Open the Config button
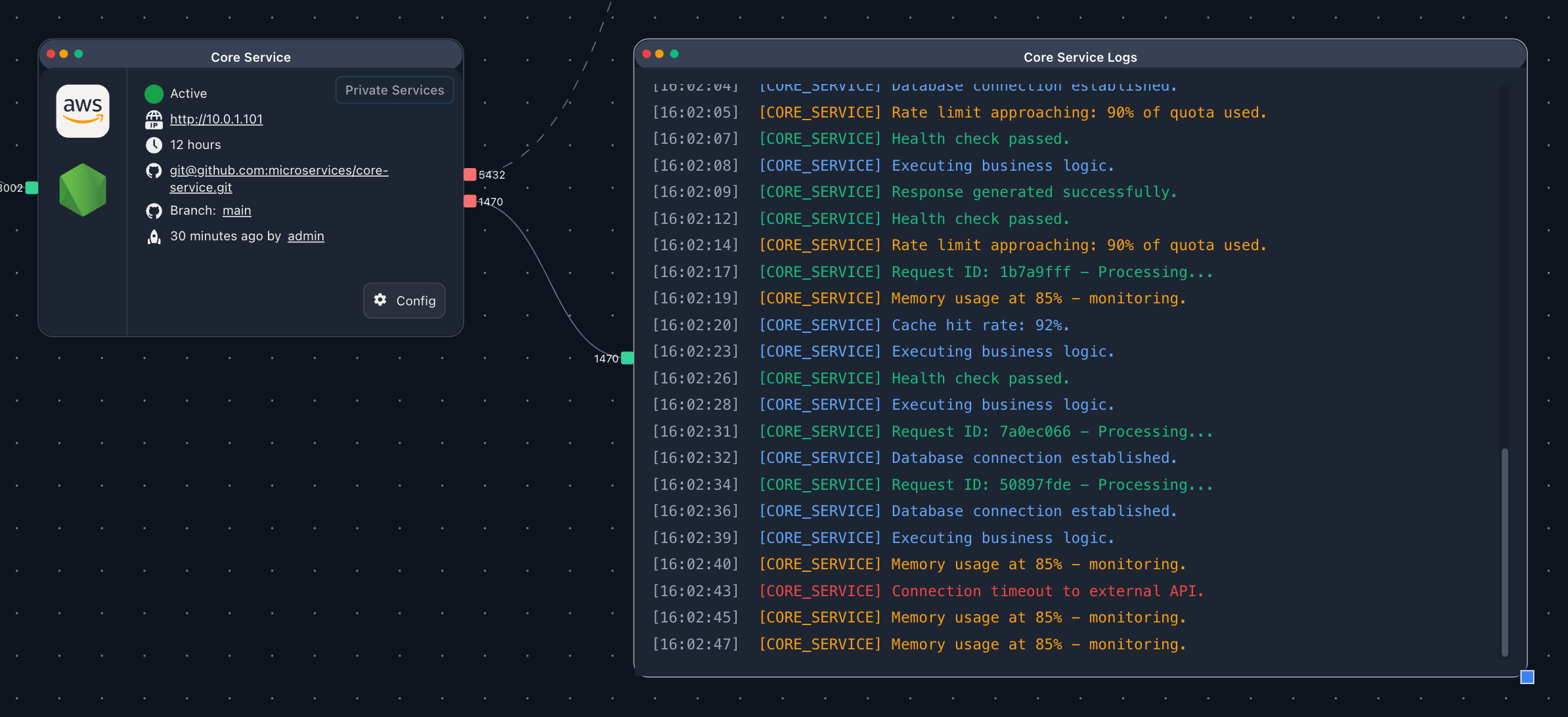Screen dimensions: 1568x717 click(404, 301)
